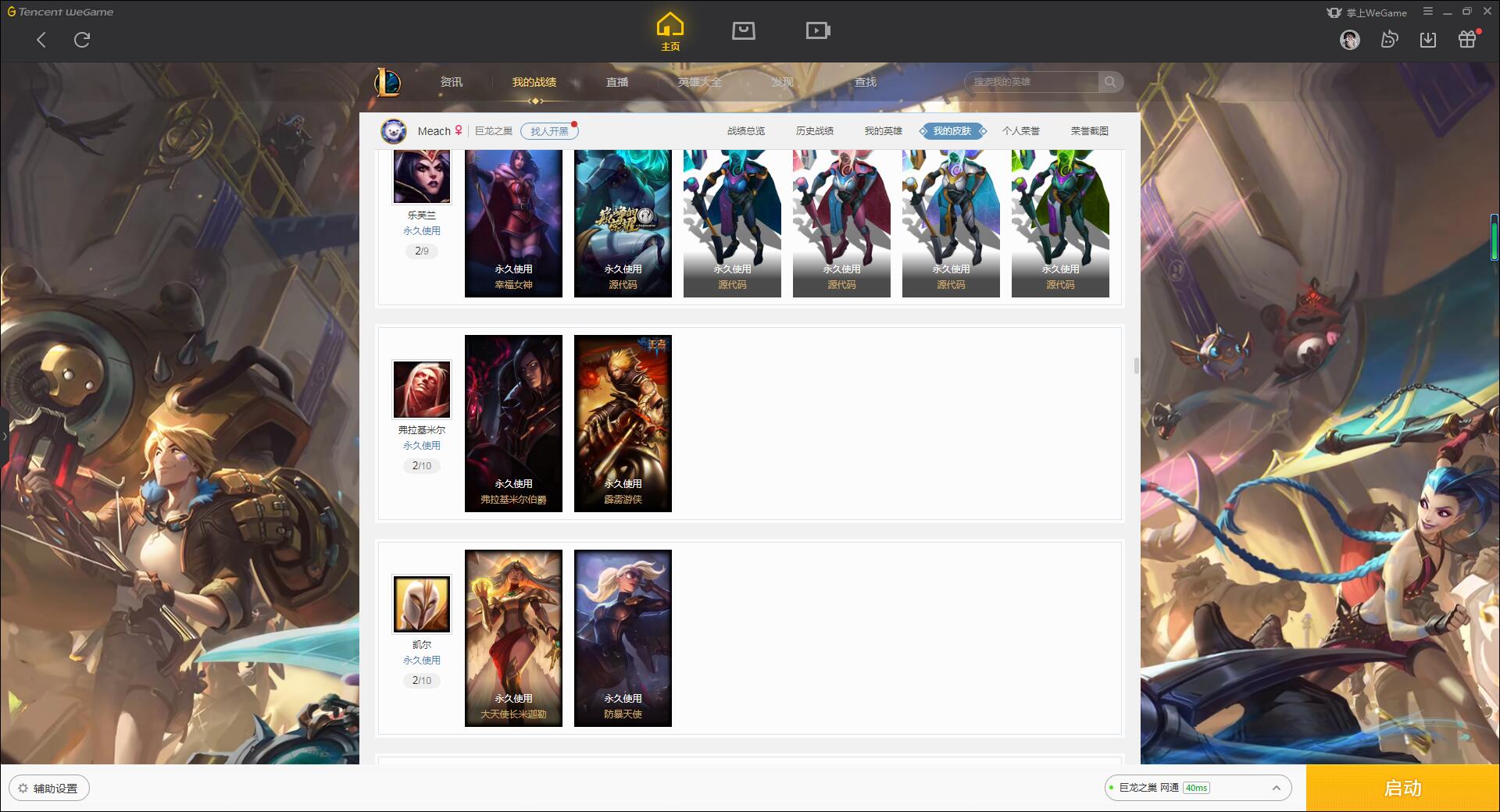Click the Tencent WeGame logo
1500x812 pixels.
pos(60,12)
